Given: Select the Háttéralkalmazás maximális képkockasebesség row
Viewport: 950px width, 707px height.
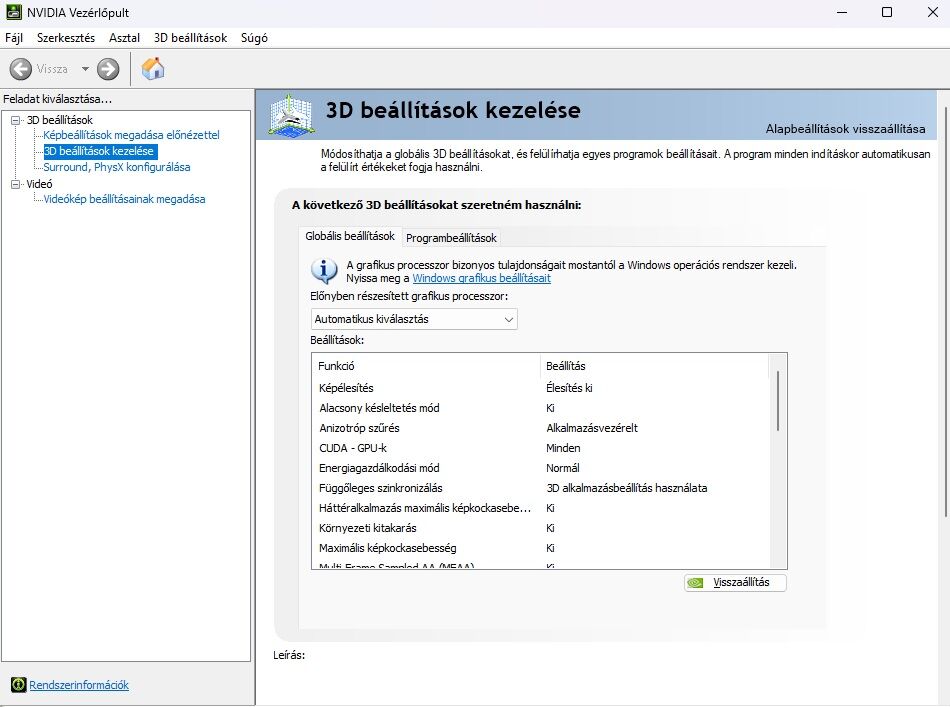Looking at the screenshot, I should pos(540,508).
